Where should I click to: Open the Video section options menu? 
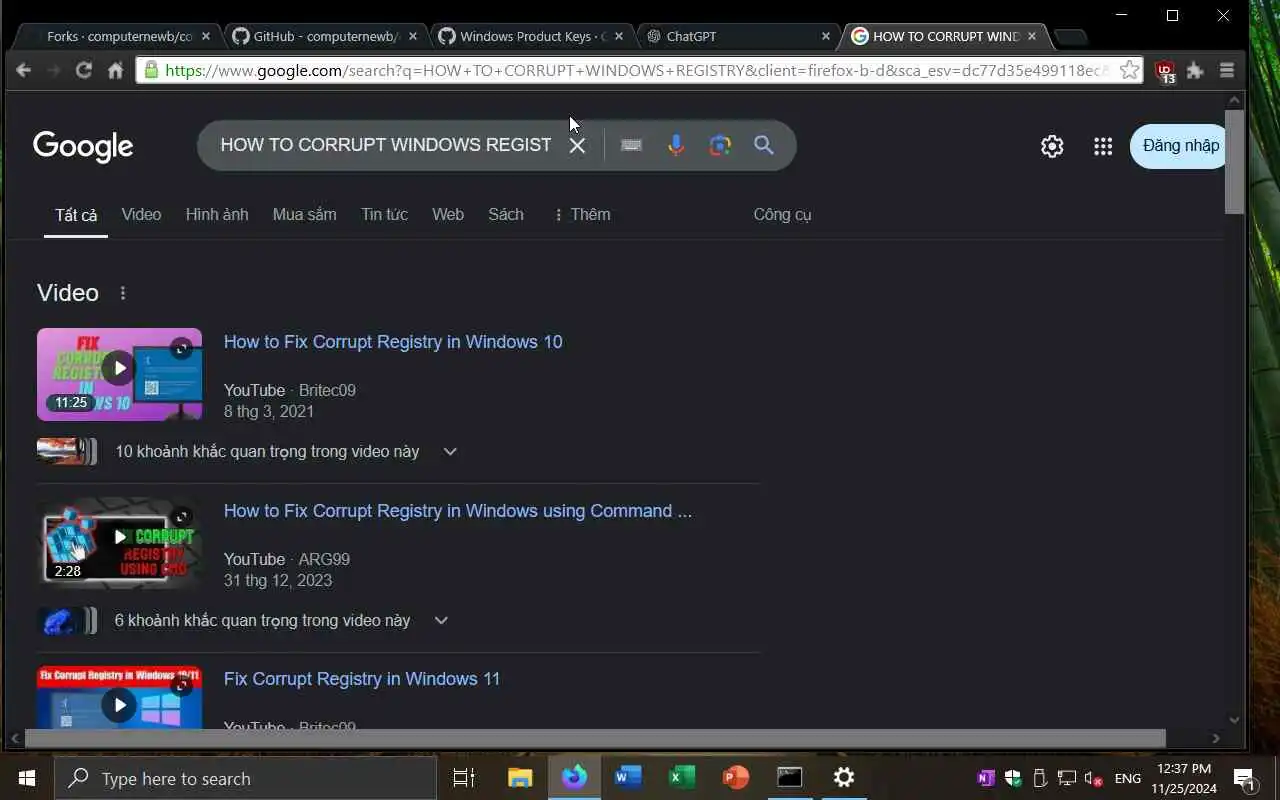click(x=123, y=293)
